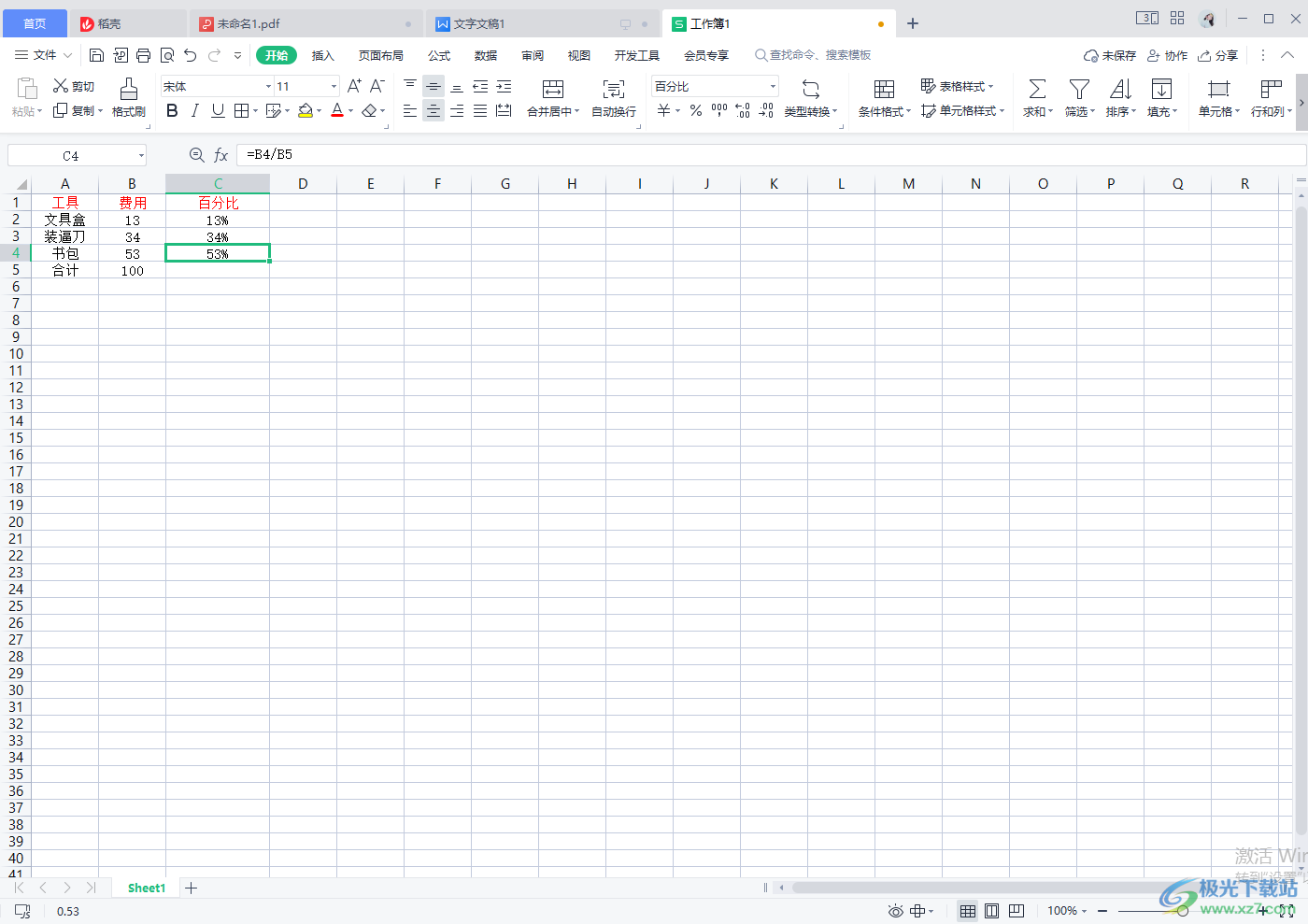
Task: Increase decimal places
Action: tap(743, 111)
